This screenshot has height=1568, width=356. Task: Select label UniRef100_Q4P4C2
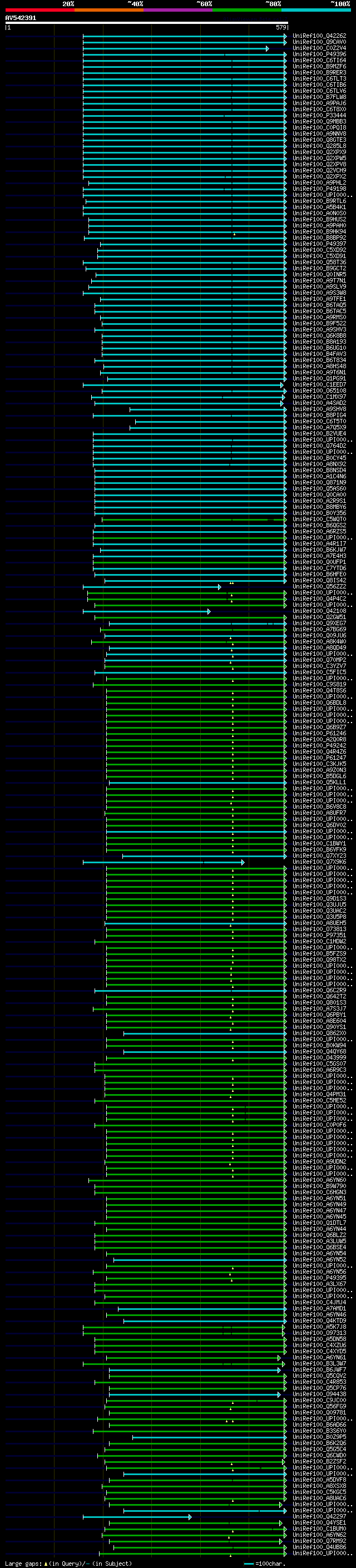[x=319, y=599]
